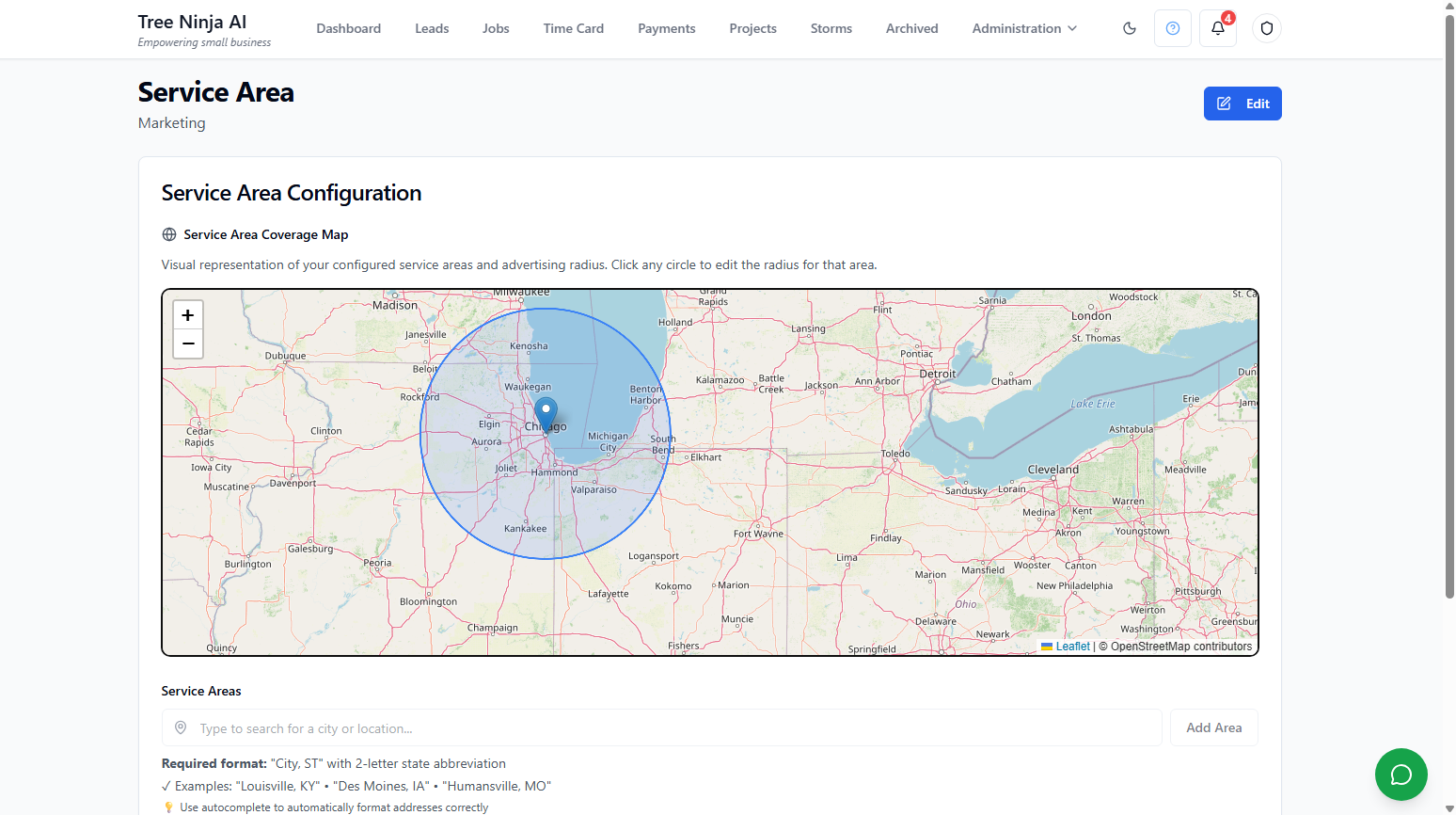The width and height of the screenshot is (1456, 815).
Task: Open the help question mark icon
Action: click(1172, 28)
